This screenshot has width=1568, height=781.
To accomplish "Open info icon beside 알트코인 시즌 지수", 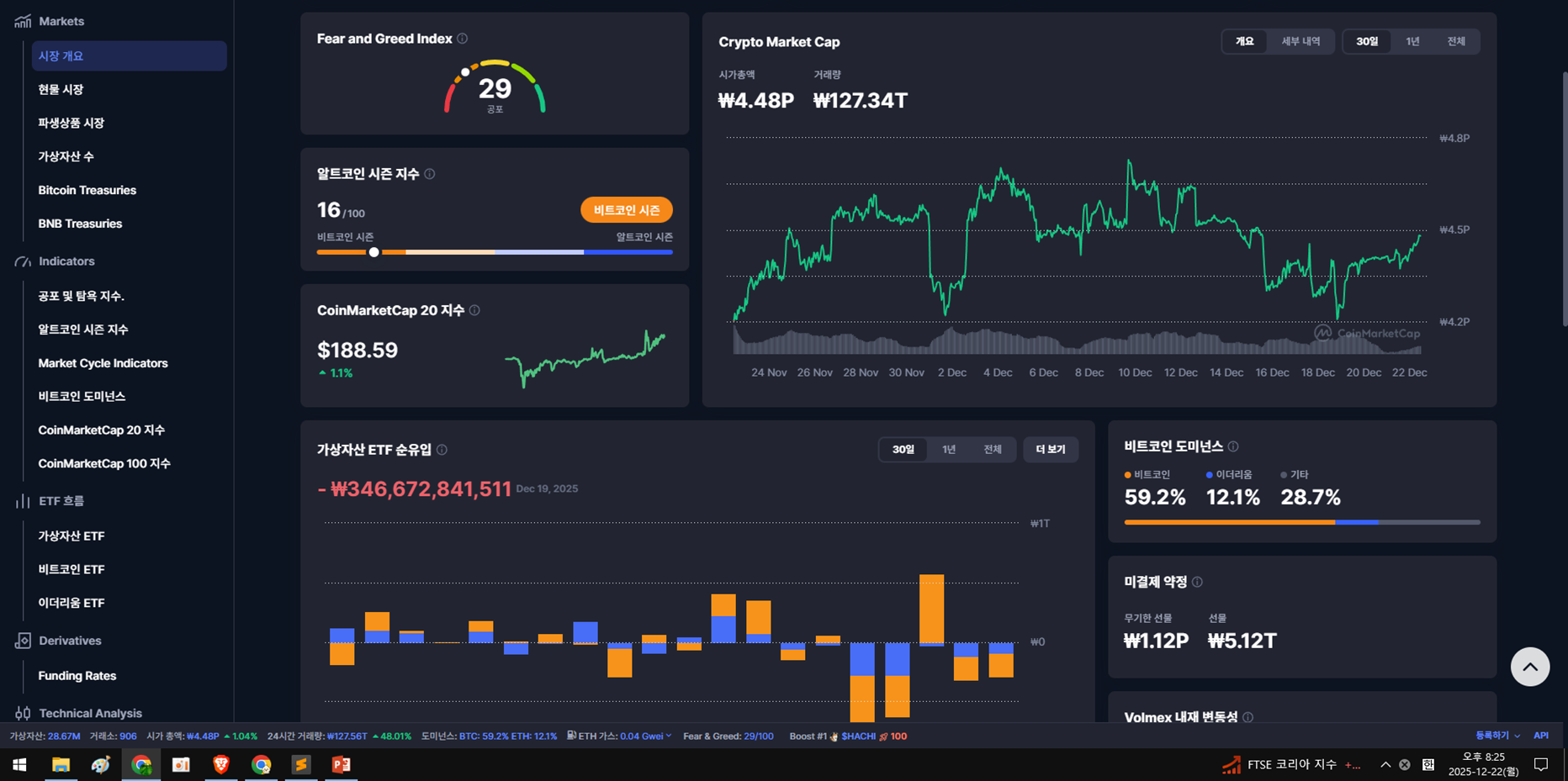I will tap(430, 174).
